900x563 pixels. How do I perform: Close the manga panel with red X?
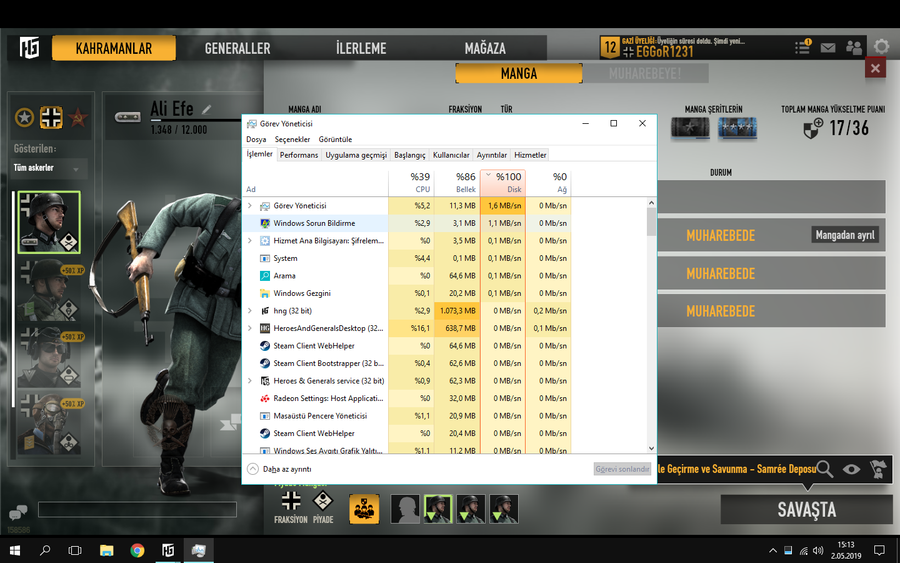(x=875, y=69)
